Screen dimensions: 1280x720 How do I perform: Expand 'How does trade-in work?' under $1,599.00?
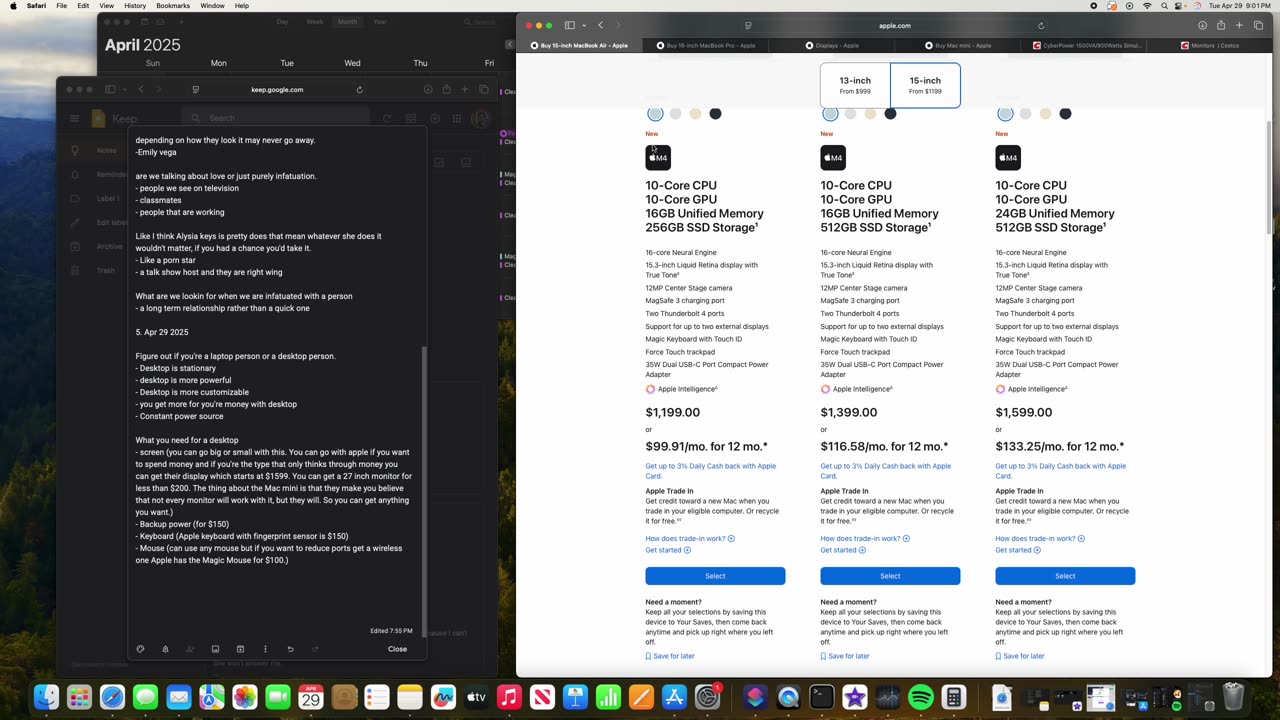pos(1040,538)
